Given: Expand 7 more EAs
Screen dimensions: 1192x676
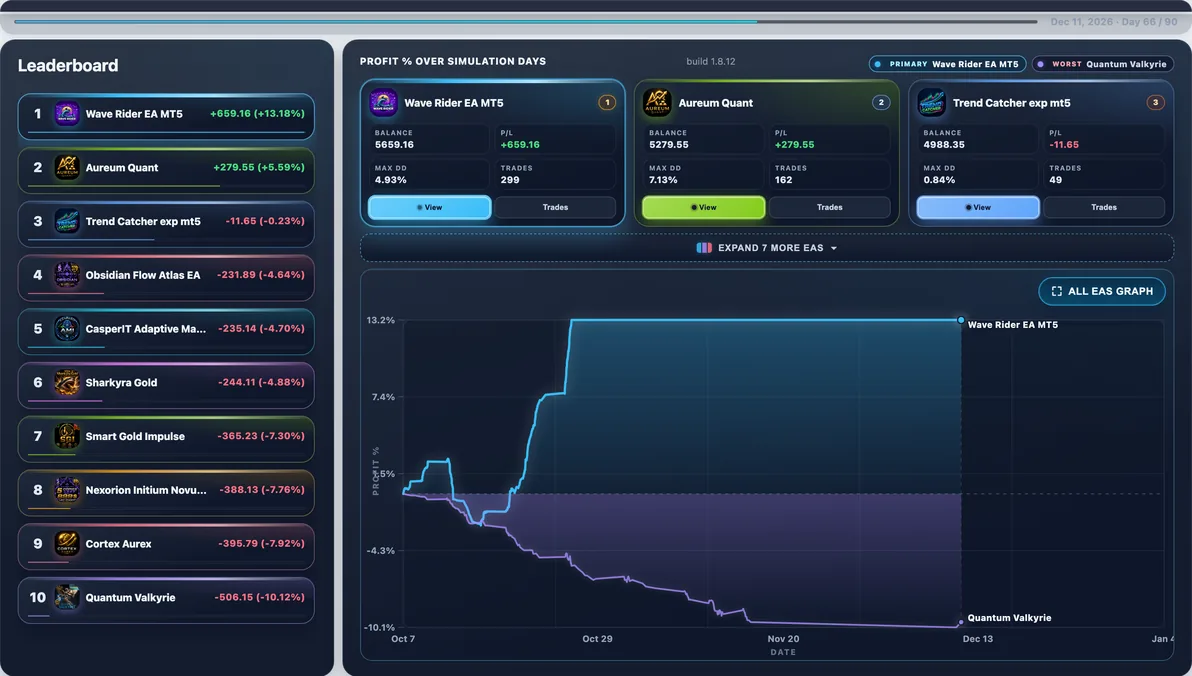Looking at the screenshot, I should (767, 248).
